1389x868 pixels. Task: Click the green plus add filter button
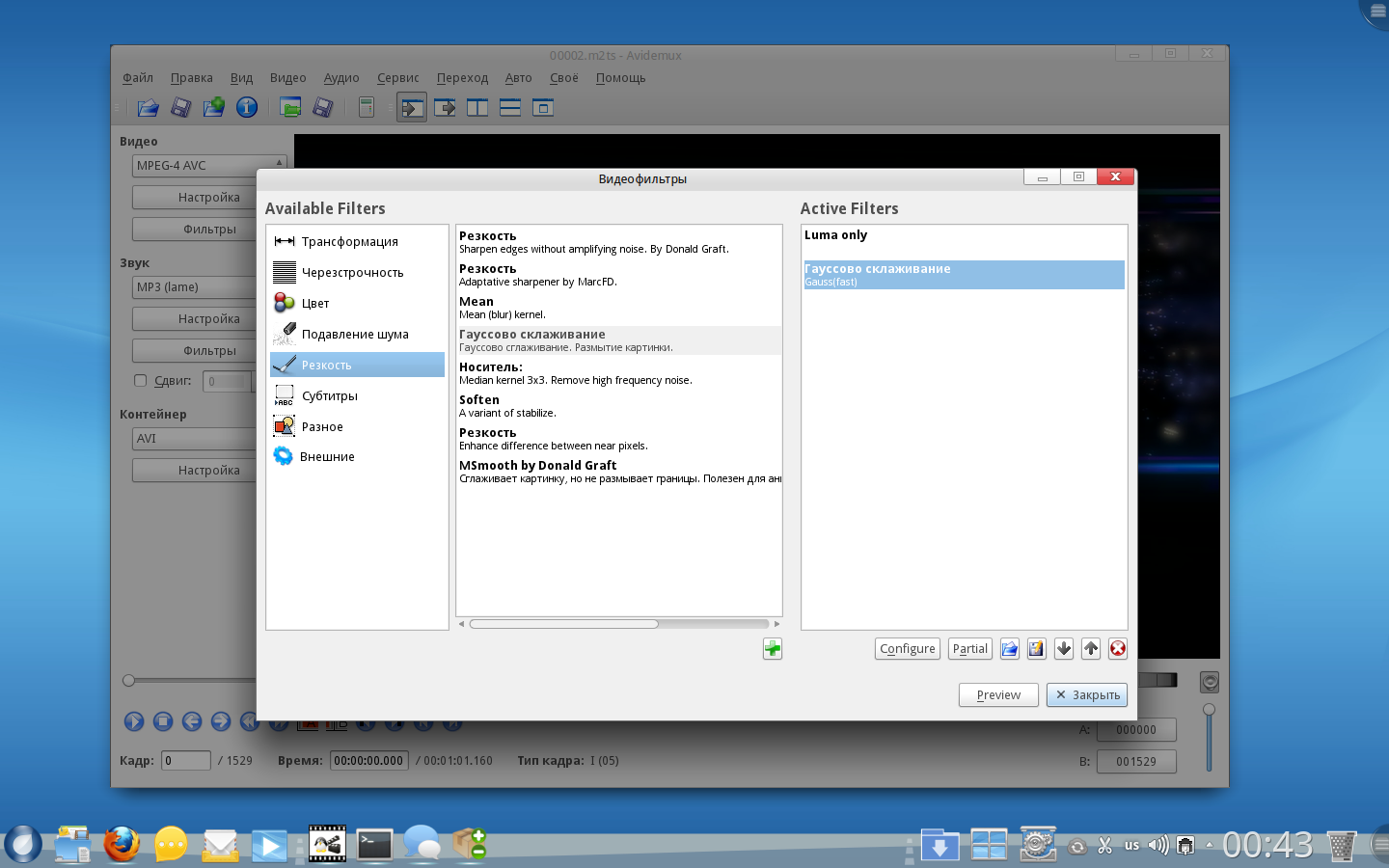pos(772,649)
